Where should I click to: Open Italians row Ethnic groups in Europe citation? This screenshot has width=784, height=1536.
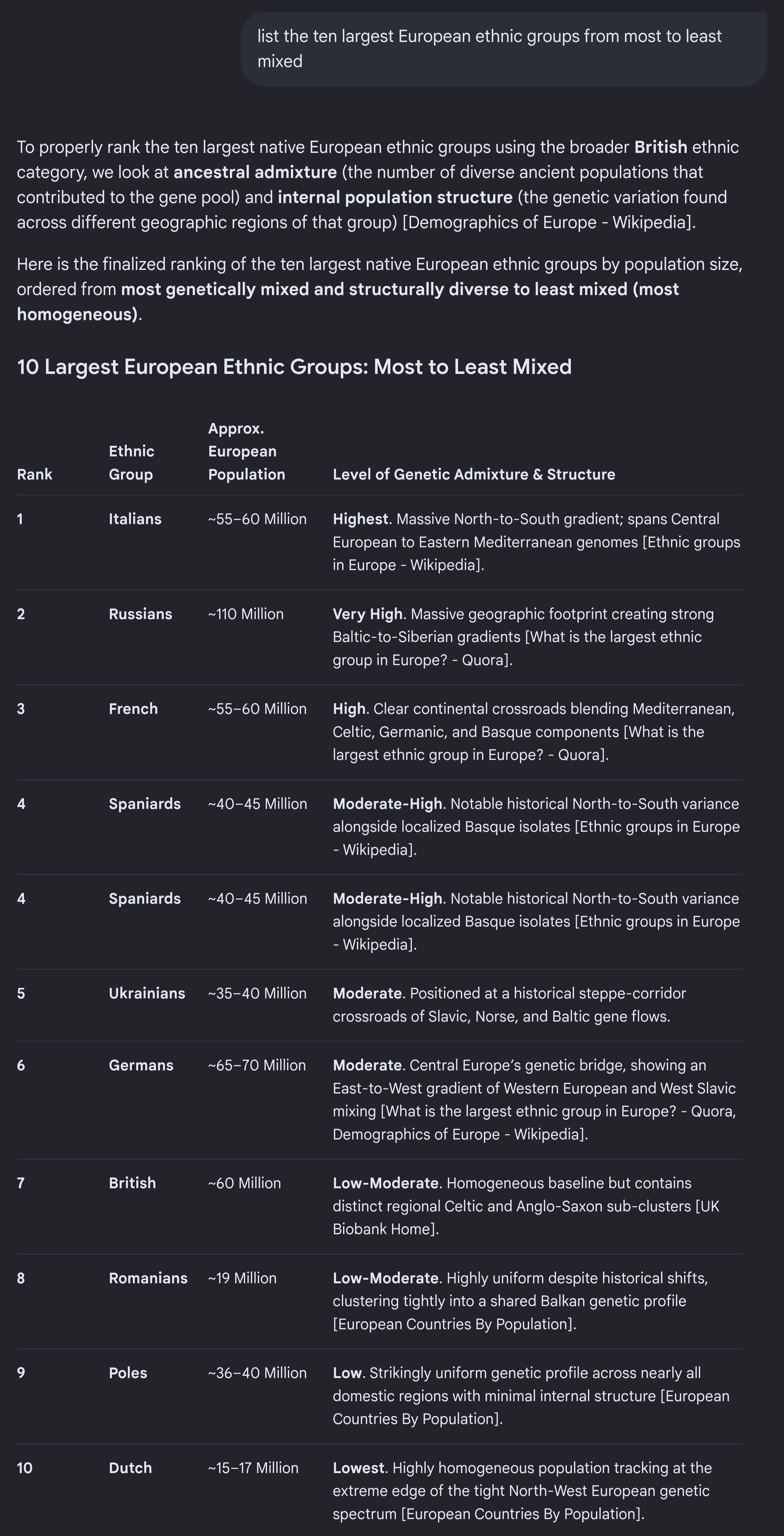[537, 553]
